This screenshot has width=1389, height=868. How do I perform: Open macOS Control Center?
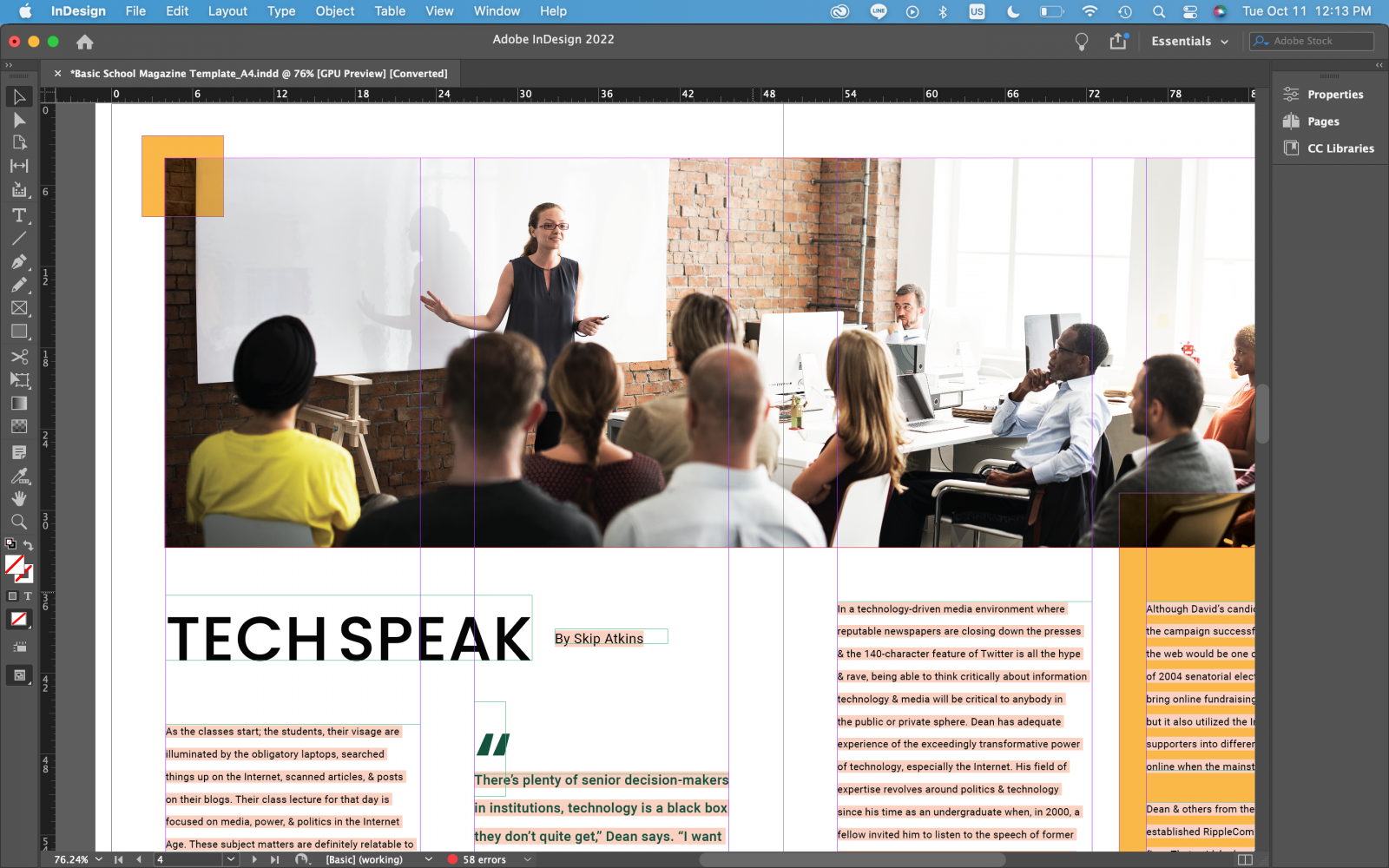tap(1189, 11)
